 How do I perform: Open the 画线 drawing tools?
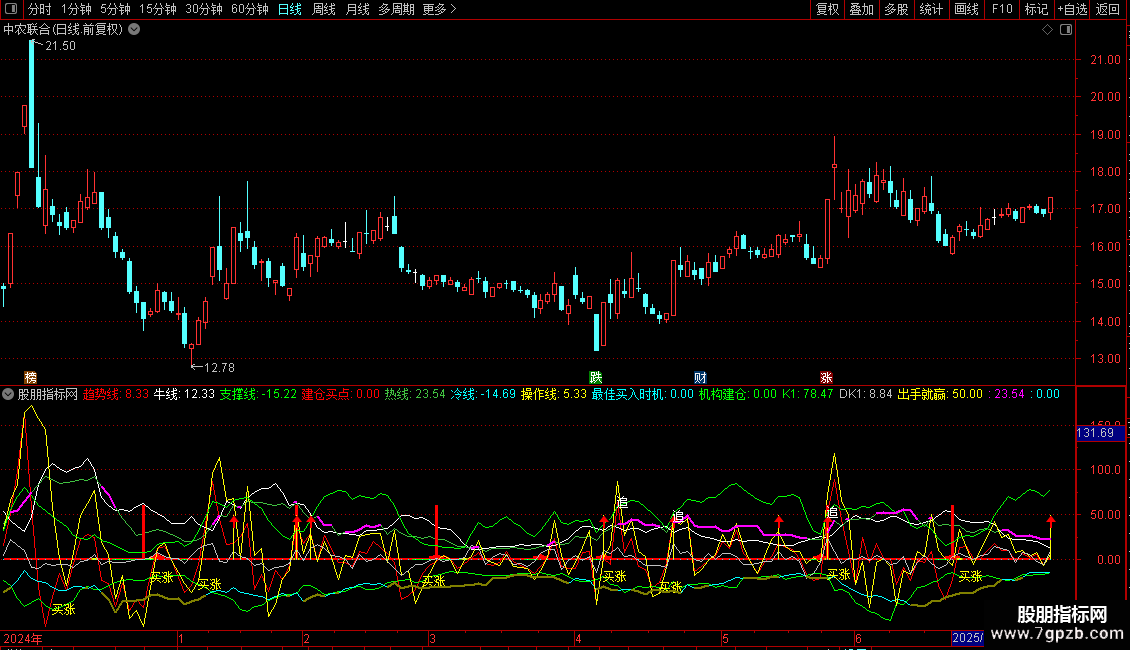click(966, 10)
